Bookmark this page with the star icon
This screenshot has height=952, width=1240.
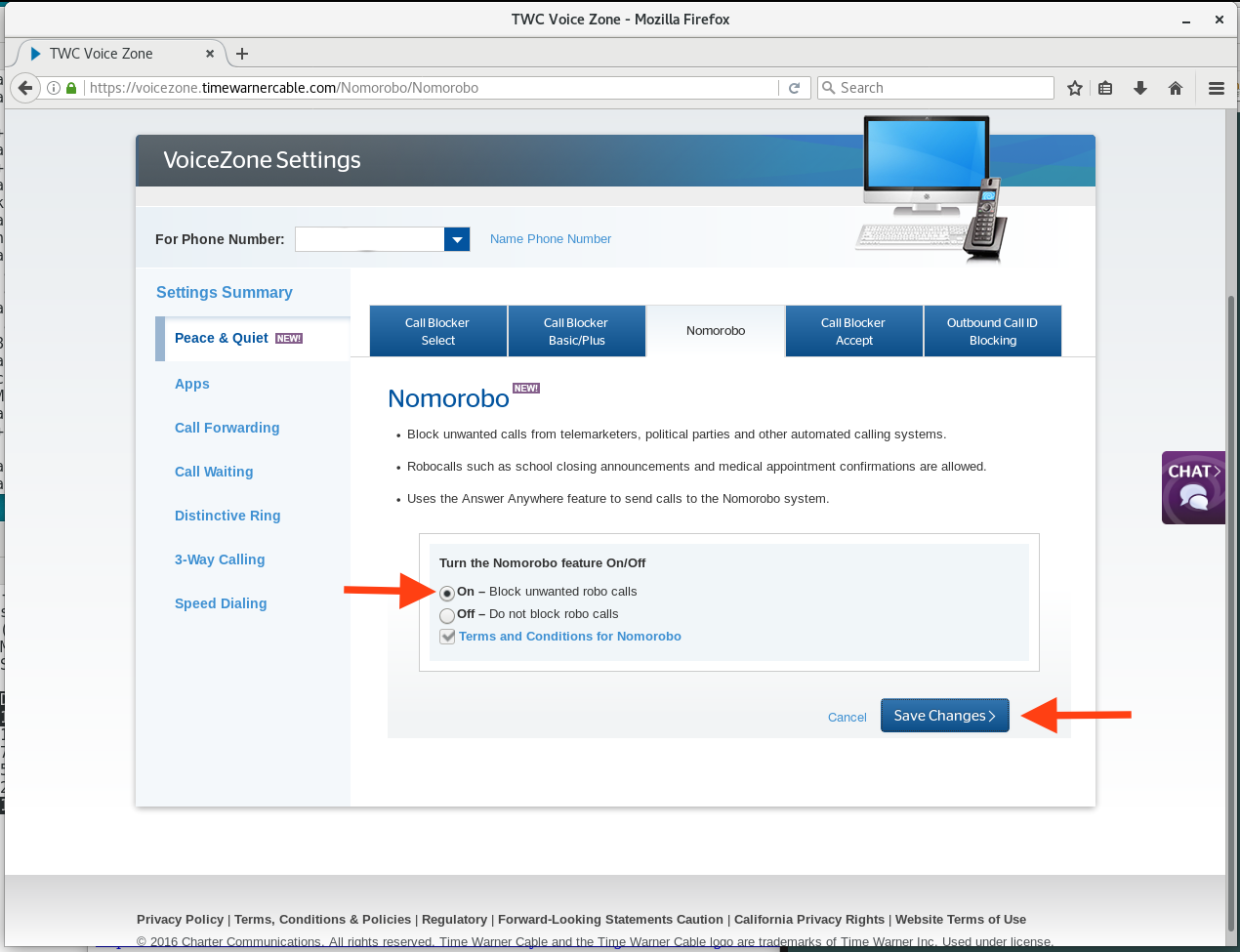point(1075,88)
